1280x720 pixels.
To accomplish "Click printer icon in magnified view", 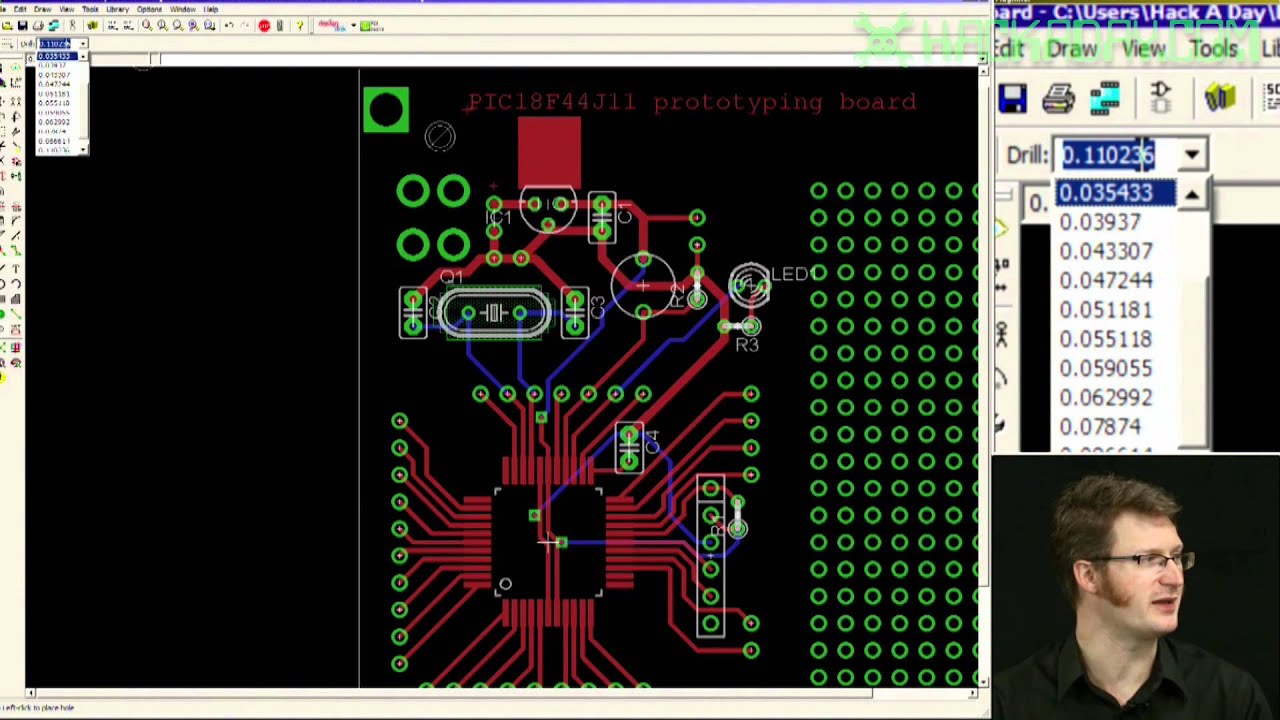I will (x=1059, y=98).
